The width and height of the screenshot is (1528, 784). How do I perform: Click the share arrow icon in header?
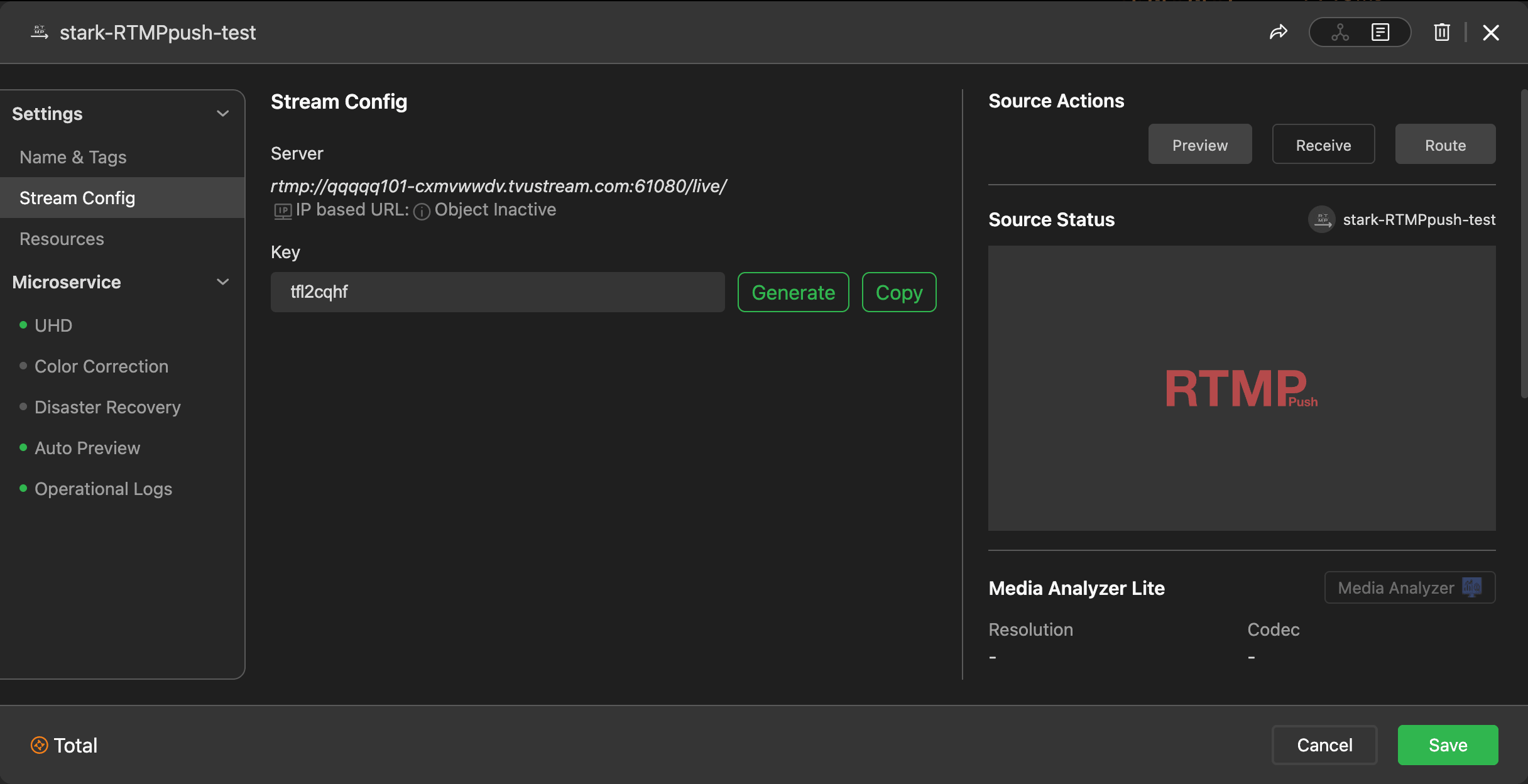(1279, 32)
